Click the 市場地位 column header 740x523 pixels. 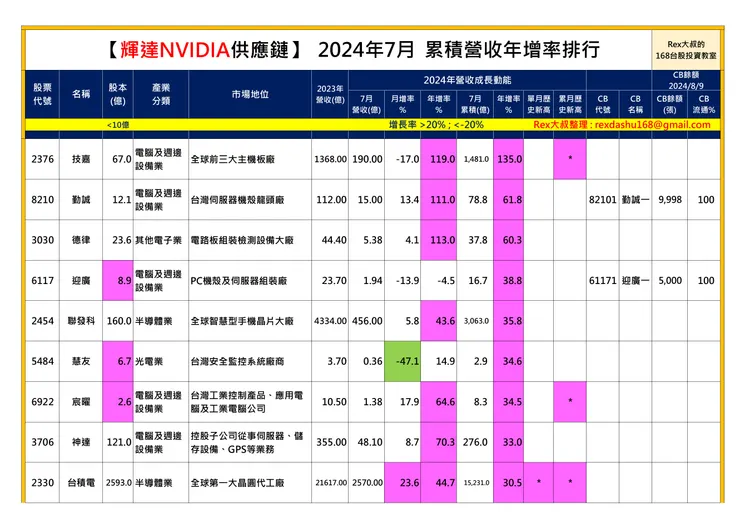250,94
